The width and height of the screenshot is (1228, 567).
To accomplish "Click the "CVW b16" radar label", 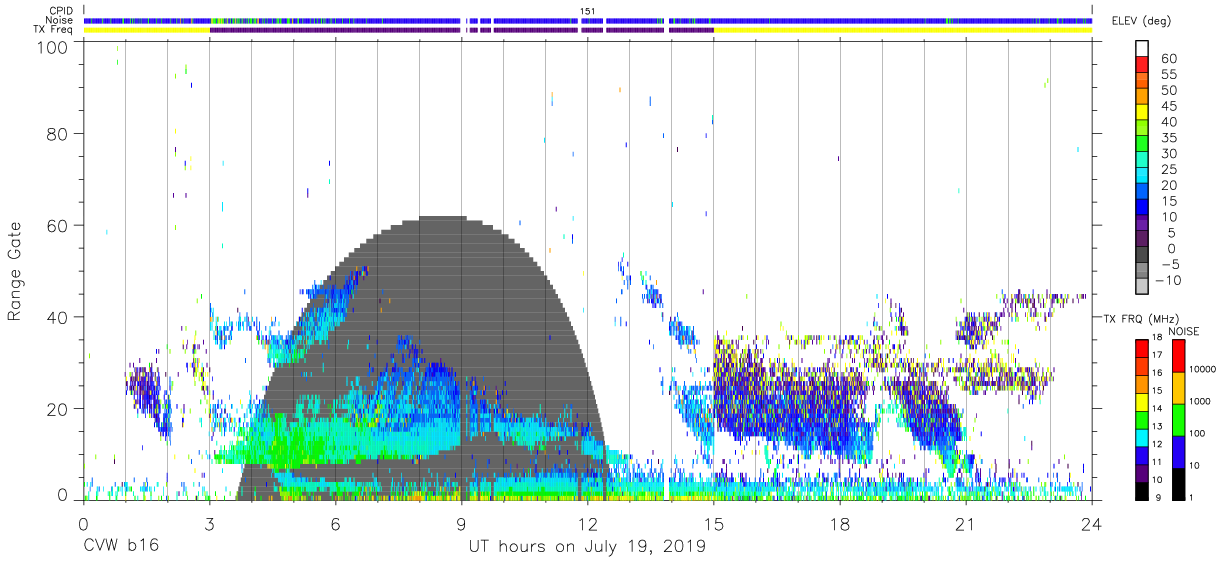I will click(120, 547).
